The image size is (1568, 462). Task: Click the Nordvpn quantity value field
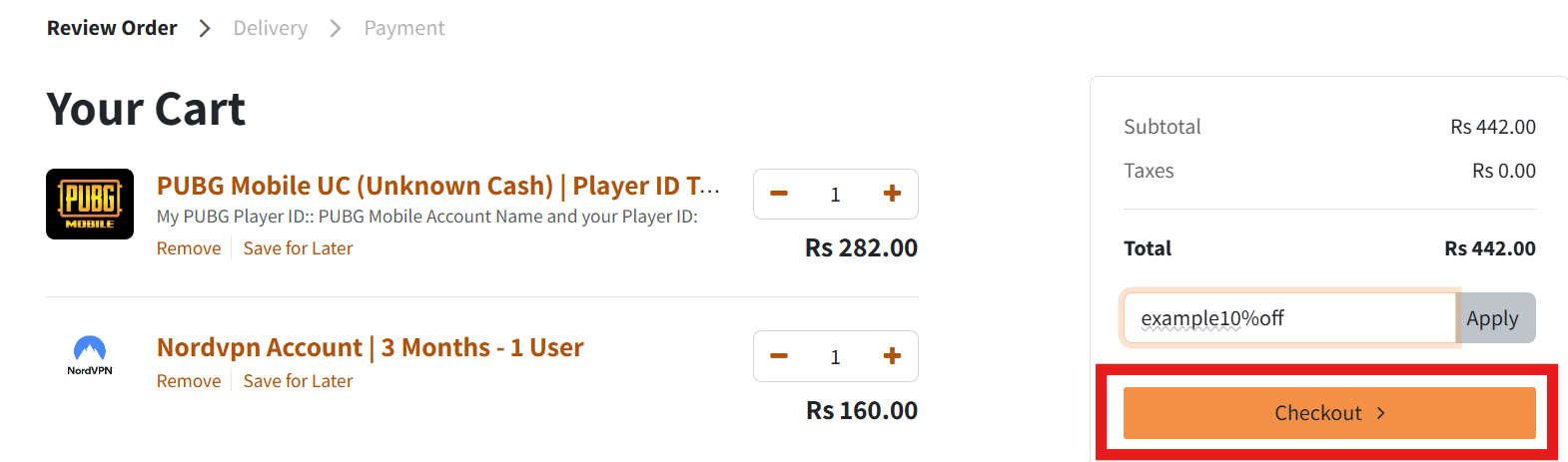click(836, 356)
